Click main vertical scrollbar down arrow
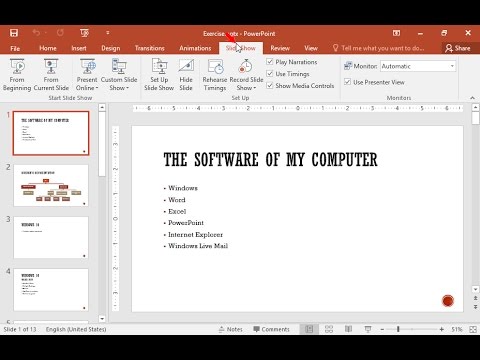 pos(476,289)
